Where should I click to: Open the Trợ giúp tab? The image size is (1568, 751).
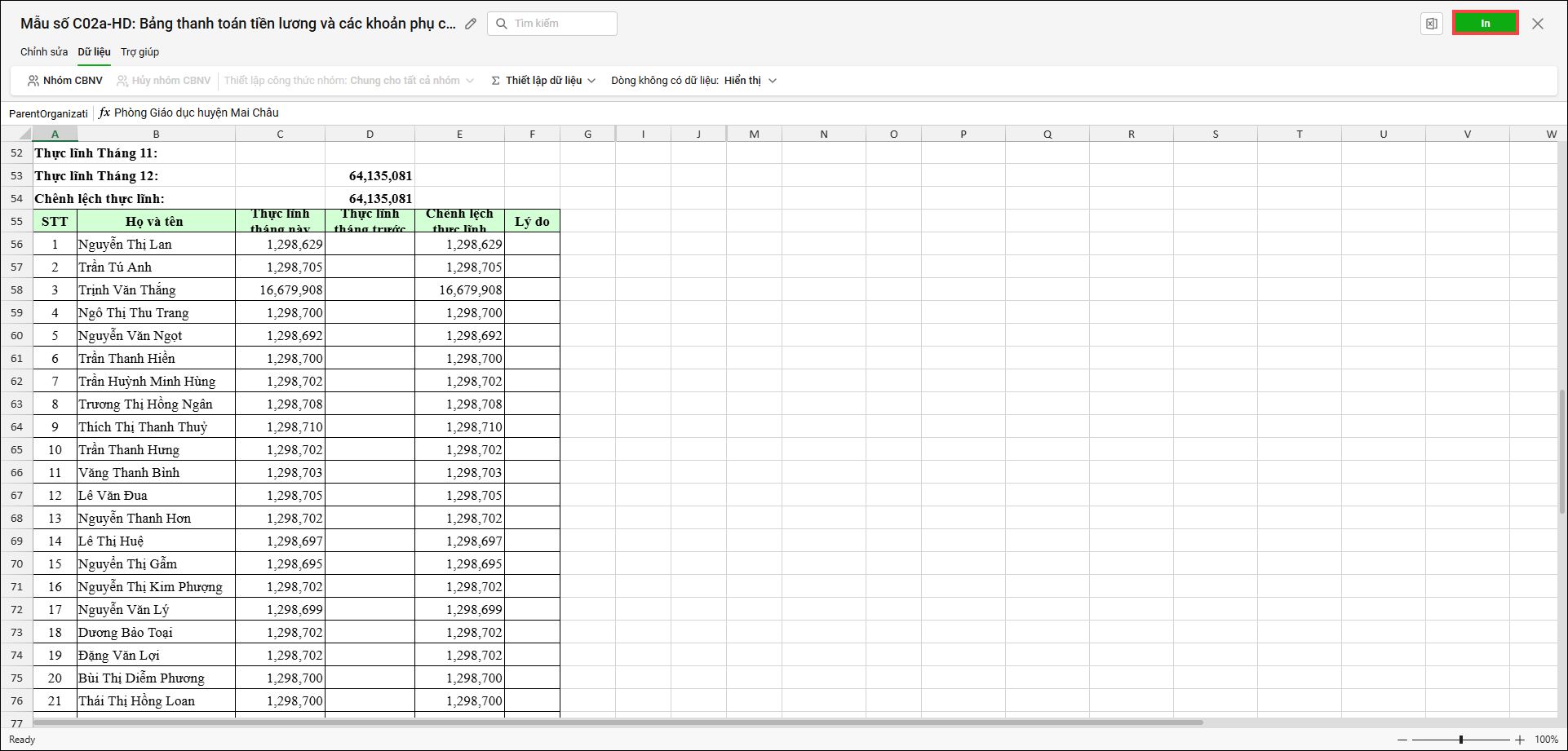click(140, 52)
